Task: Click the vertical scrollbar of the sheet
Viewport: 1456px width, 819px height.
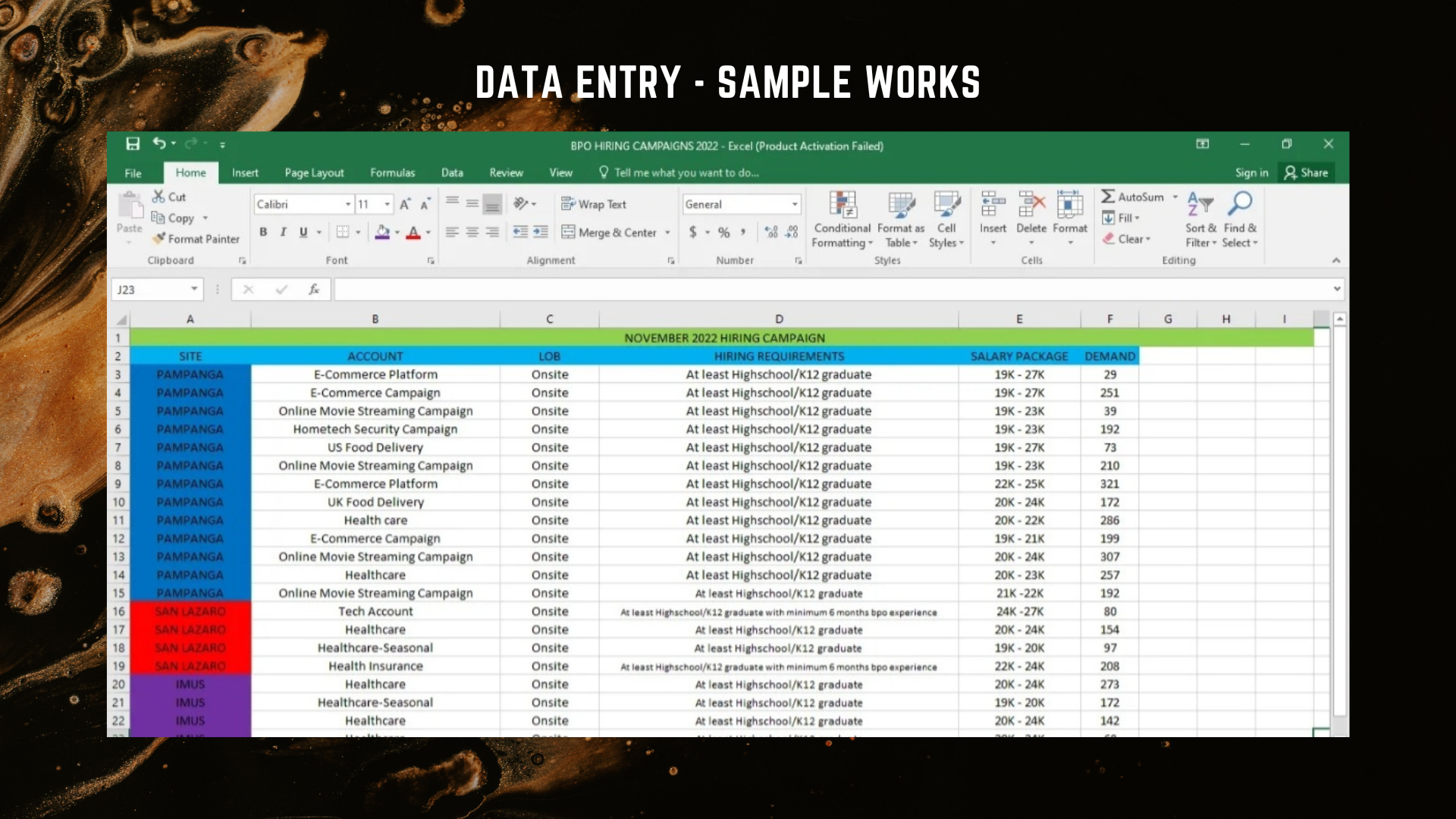Action: coord(1340,523)
